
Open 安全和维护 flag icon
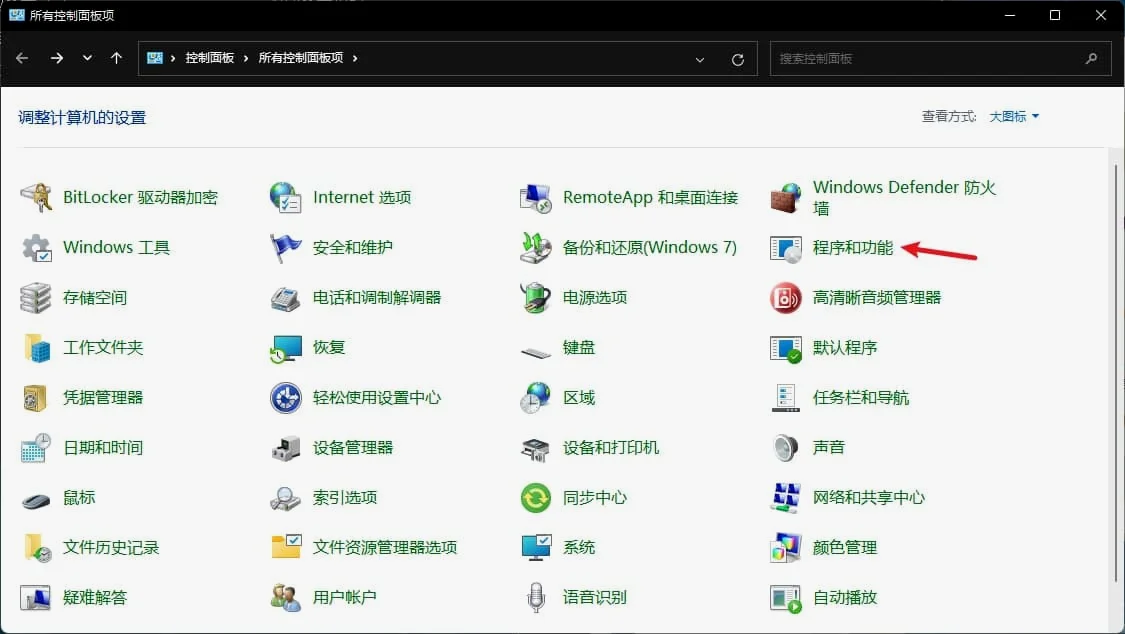[x=286, y=247]
